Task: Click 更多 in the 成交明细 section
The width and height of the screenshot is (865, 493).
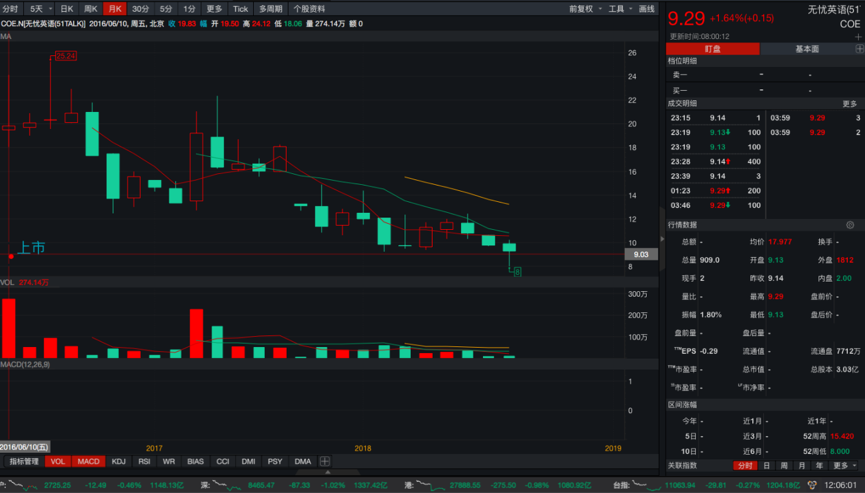Action: click(849, 103)
